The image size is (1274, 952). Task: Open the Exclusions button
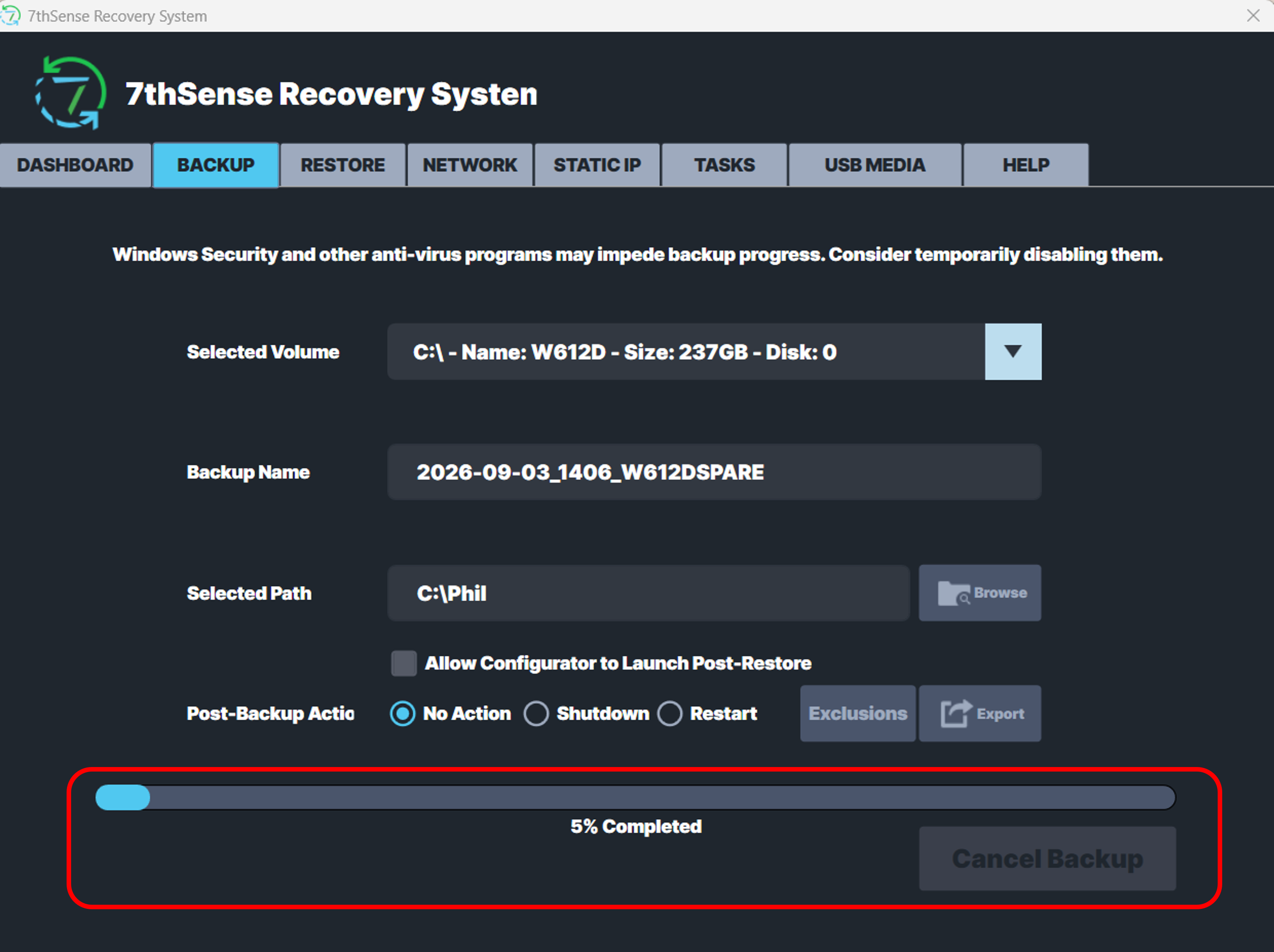[x=858, y=714]
